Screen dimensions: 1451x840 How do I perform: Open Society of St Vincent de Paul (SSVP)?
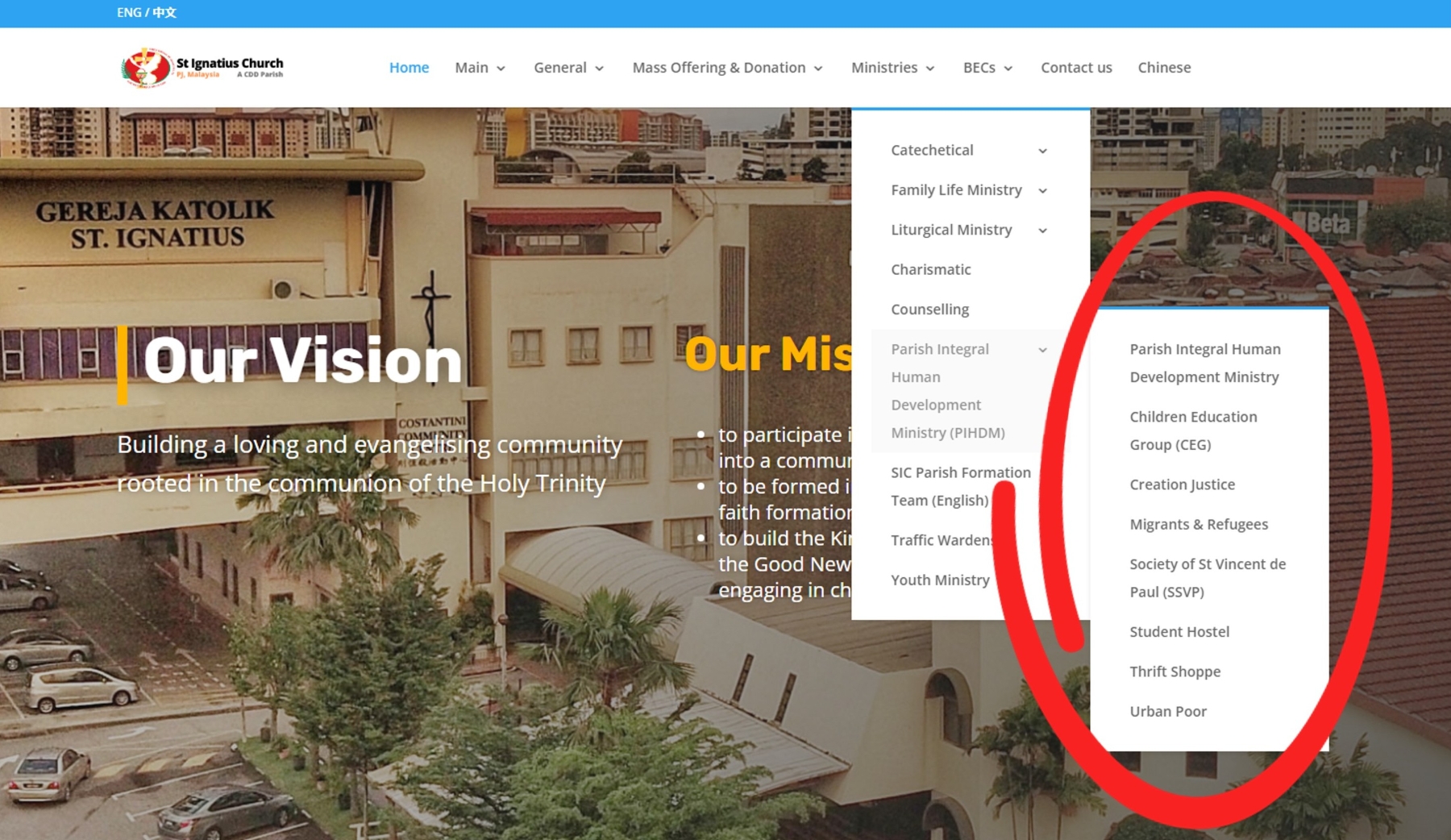1208,577
